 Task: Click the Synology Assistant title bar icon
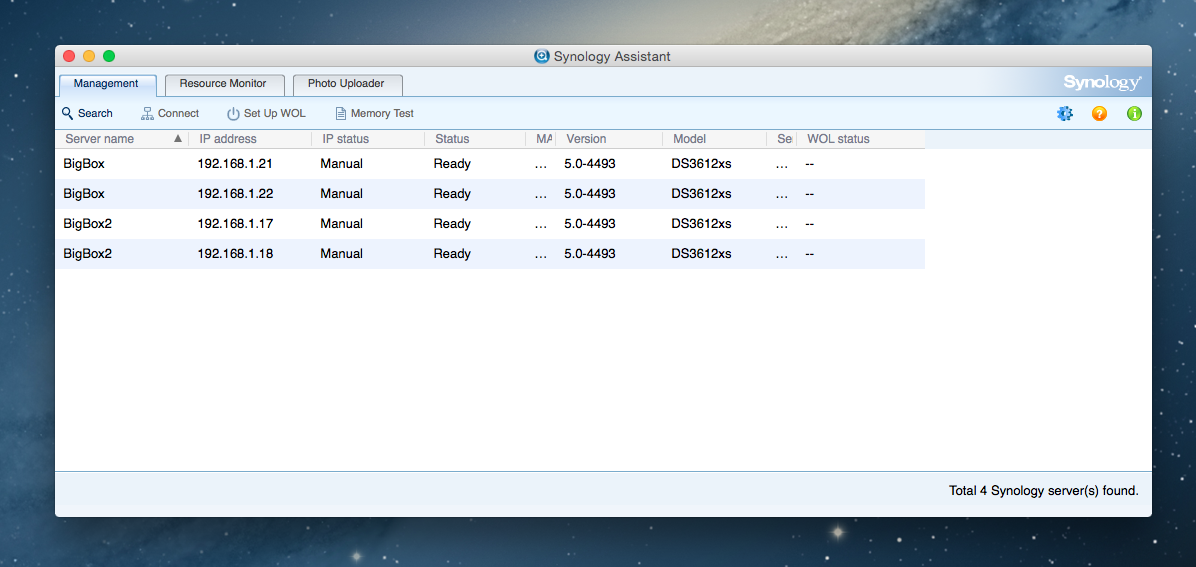[542, 56]
